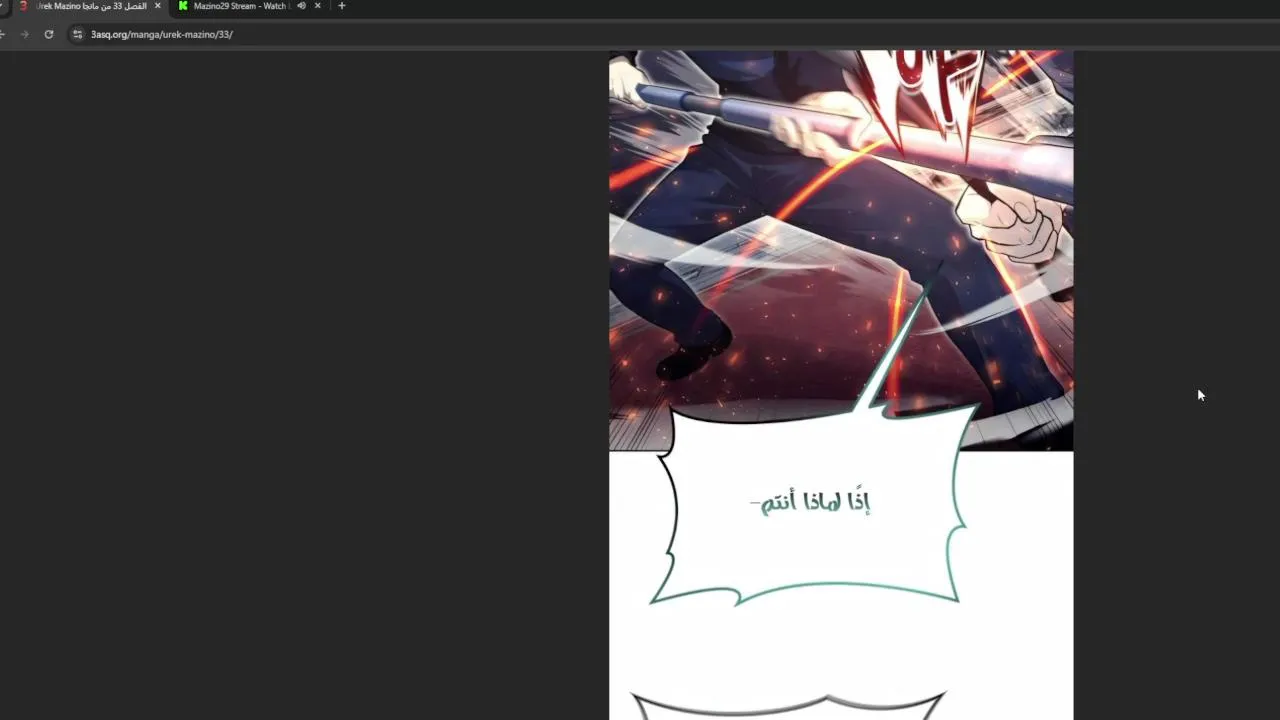
Task: View site information for 3asq.org
Action: click(77, 34)
